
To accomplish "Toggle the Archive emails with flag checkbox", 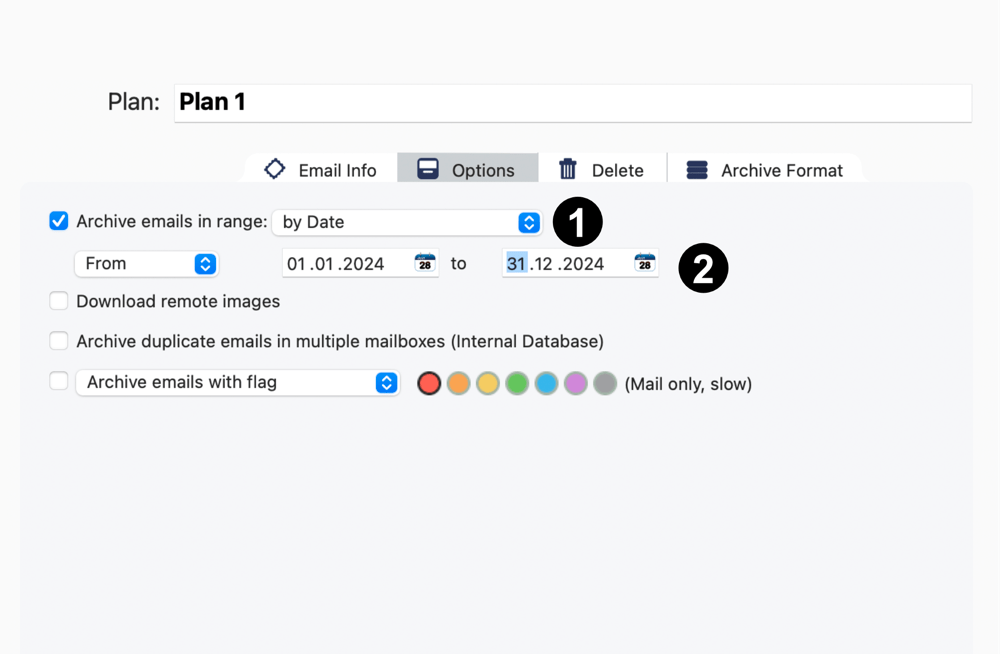I will (x=59, y=381).
